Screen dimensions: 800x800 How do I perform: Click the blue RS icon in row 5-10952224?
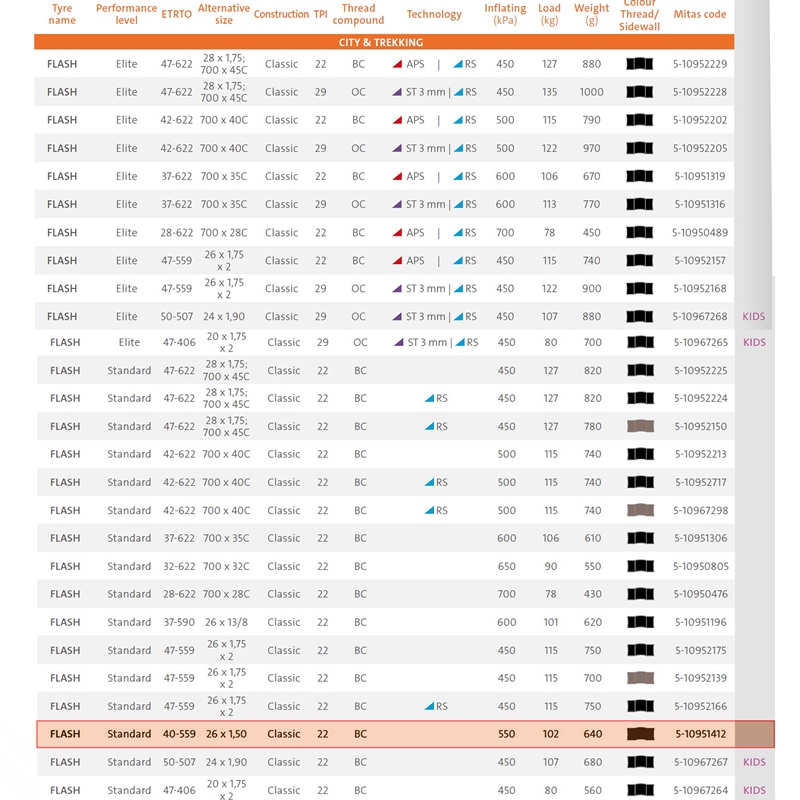[x=430, y=398]
